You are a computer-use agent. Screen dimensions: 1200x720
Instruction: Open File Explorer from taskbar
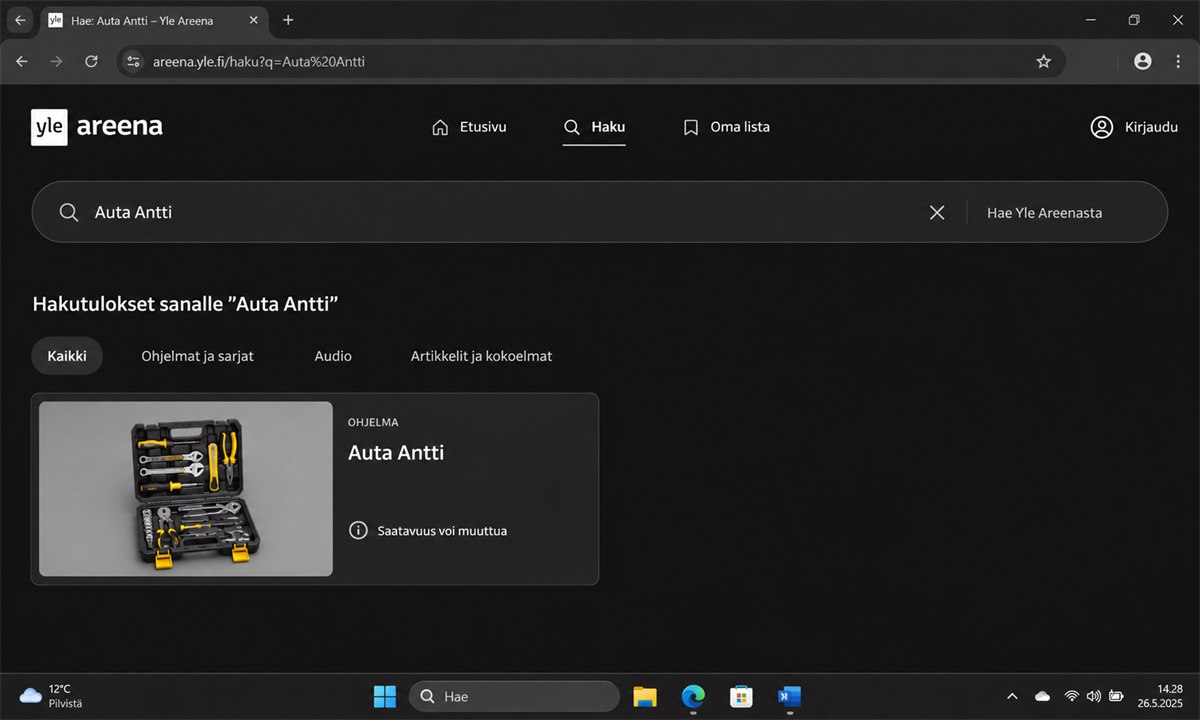point(645,696)
